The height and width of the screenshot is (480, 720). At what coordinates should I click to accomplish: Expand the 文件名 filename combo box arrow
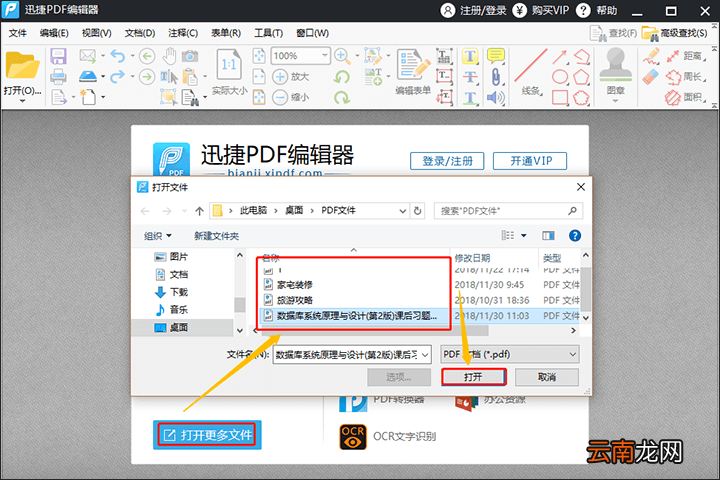[x=425, y=355]
